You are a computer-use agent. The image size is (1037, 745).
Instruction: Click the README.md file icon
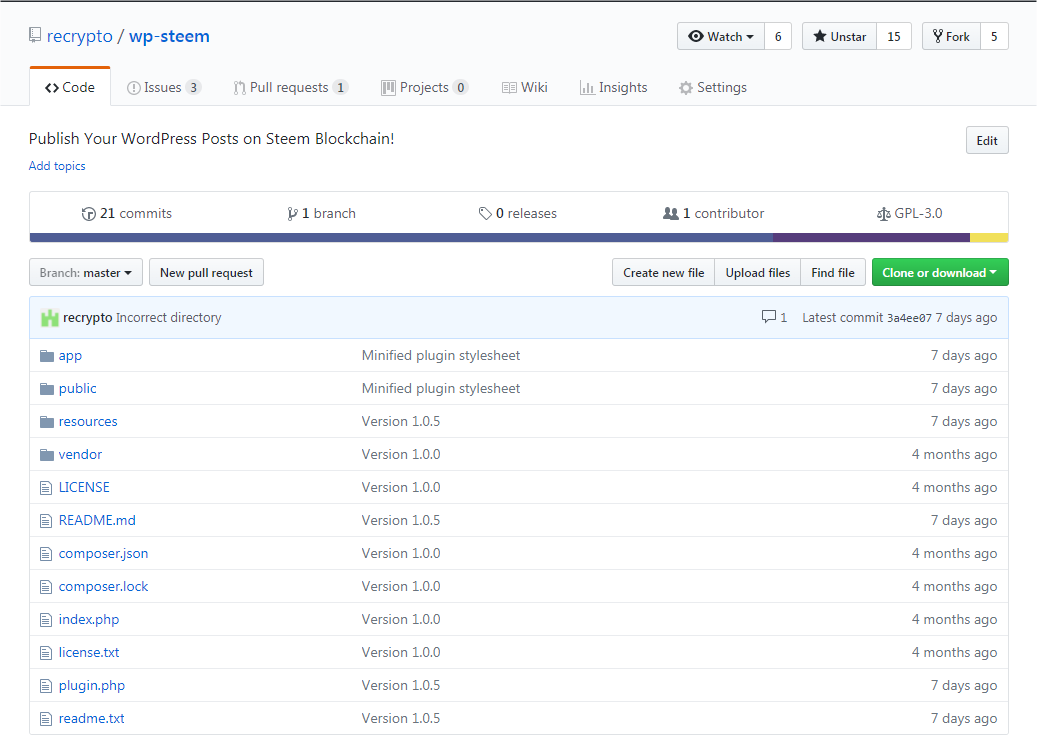point(46,521)
